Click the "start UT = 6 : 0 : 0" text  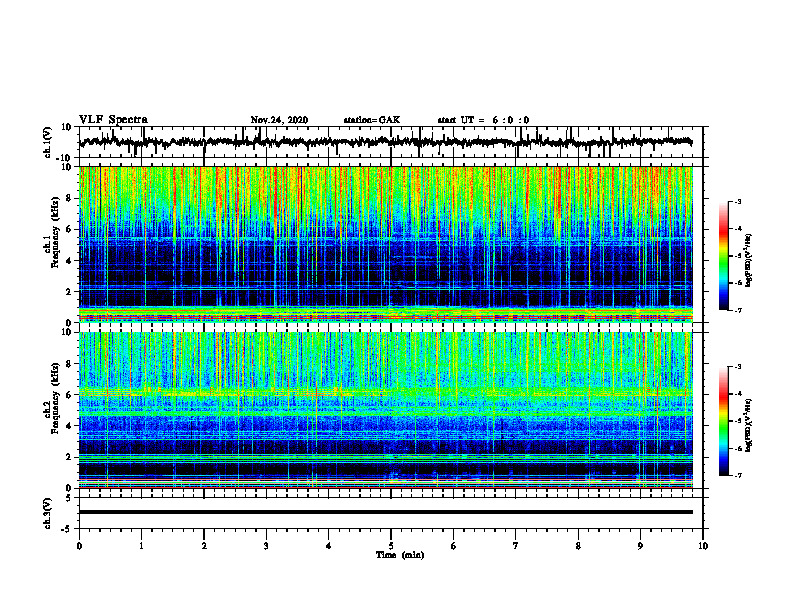click(x=483, y=120)
